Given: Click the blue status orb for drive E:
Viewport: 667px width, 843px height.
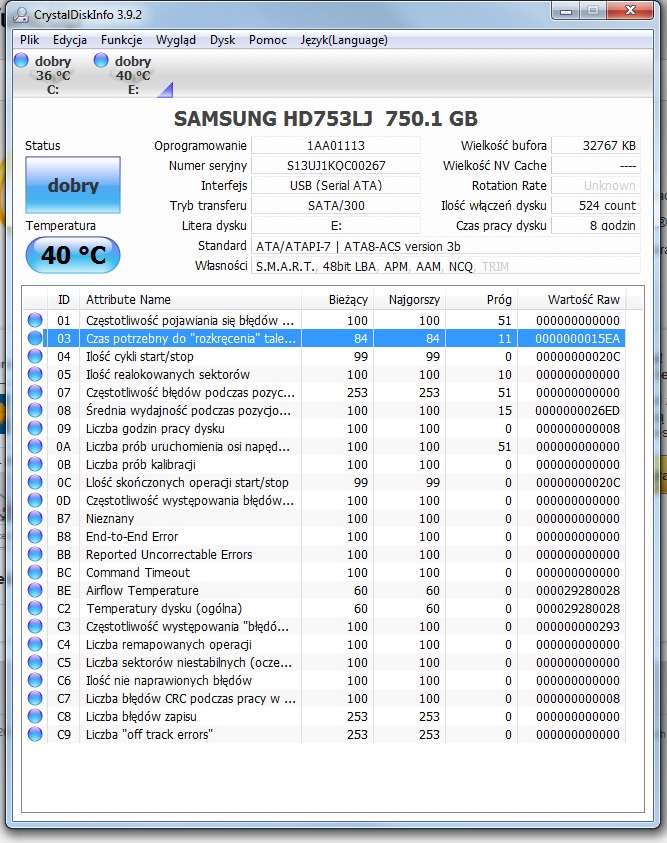Looking at the screenshot, I should [101, 60].
